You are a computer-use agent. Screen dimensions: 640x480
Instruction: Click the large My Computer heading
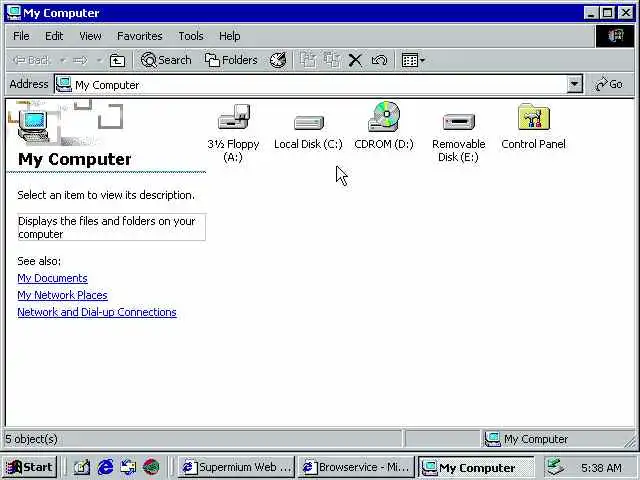(x=75, y=159)
